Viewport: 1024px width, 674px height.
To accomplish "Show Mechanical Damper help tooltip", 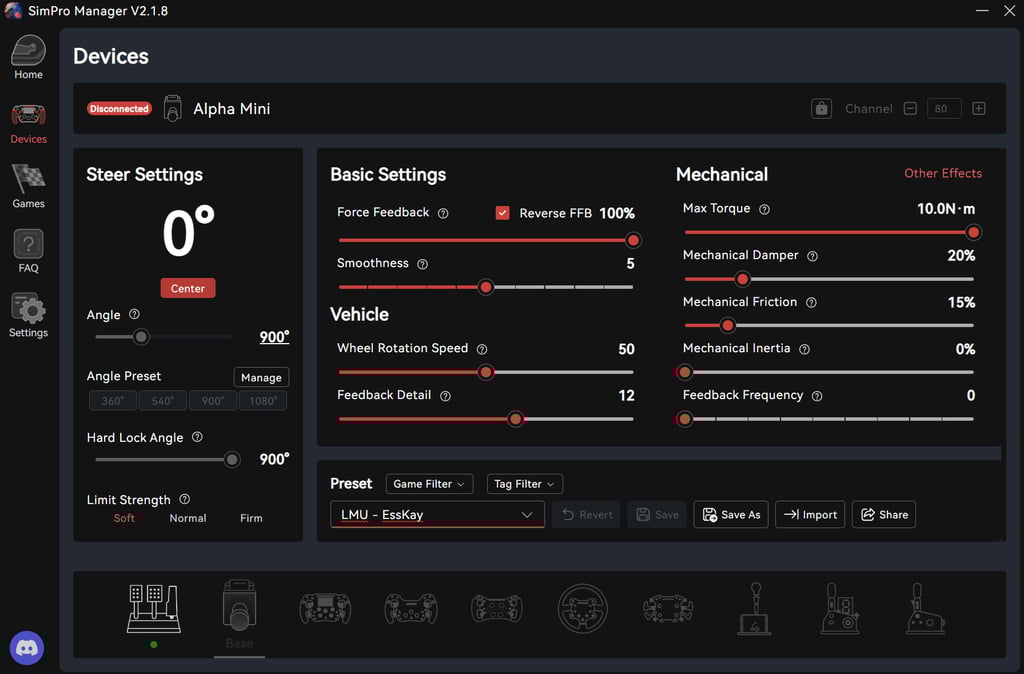I will point(812,256).
